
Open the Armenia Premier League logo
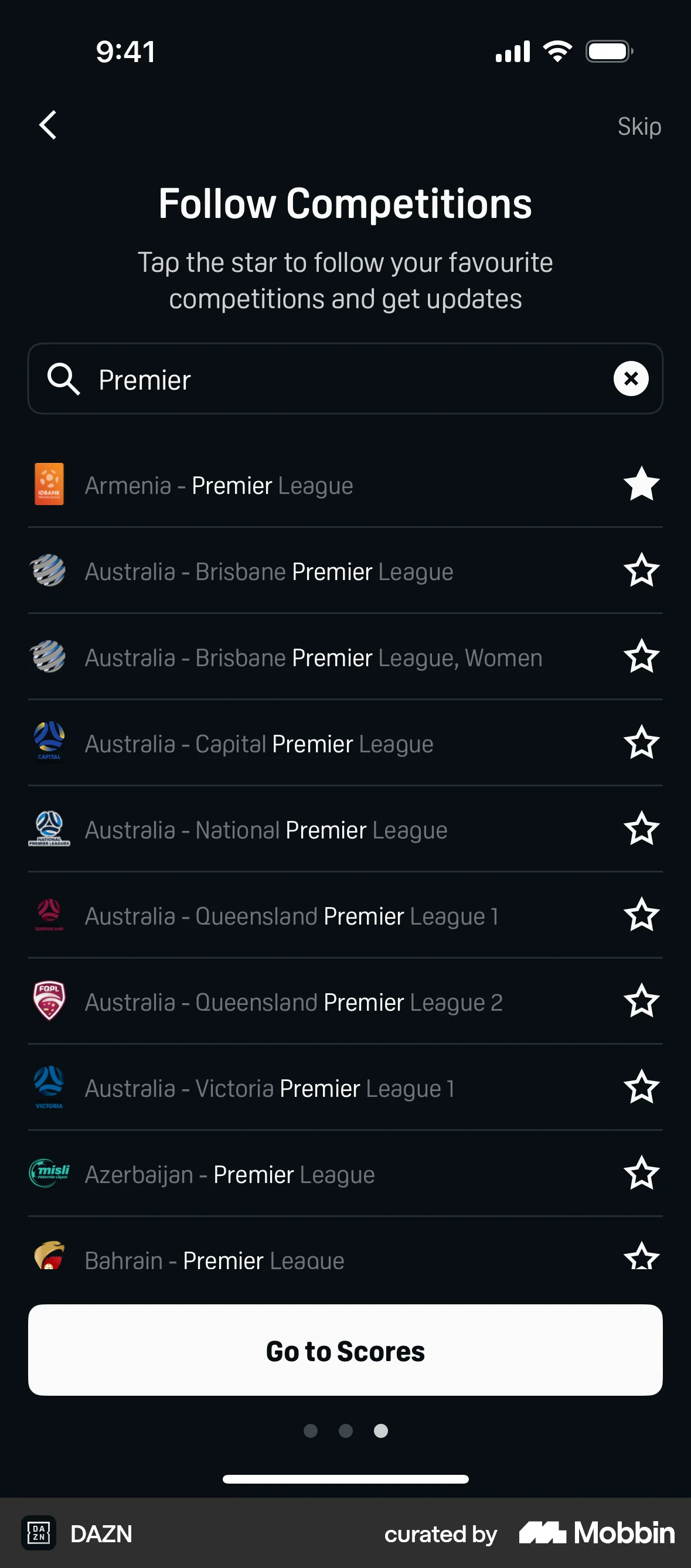49,485
